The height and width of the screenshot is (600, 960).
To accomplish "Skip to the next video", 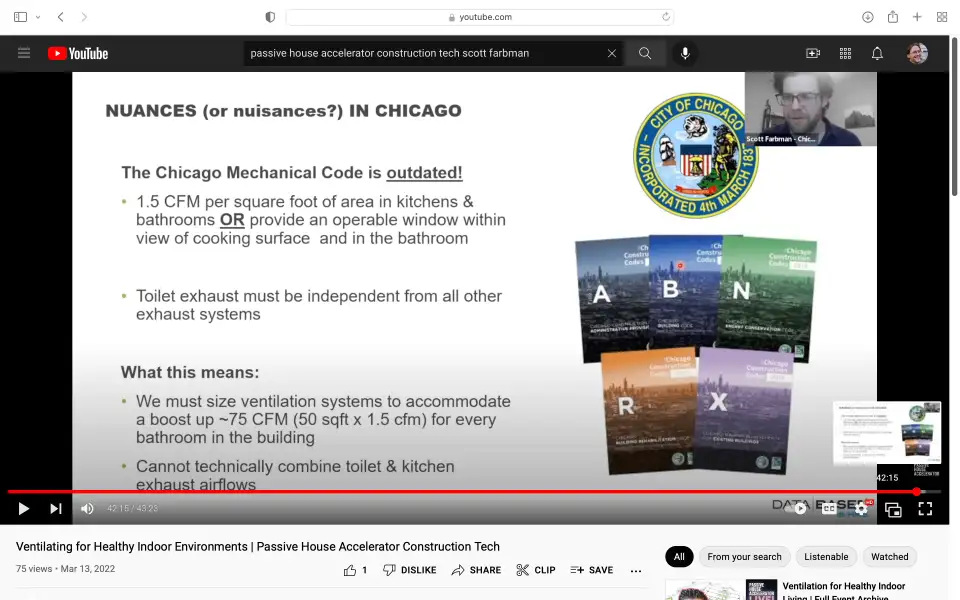I will point(56,509).
